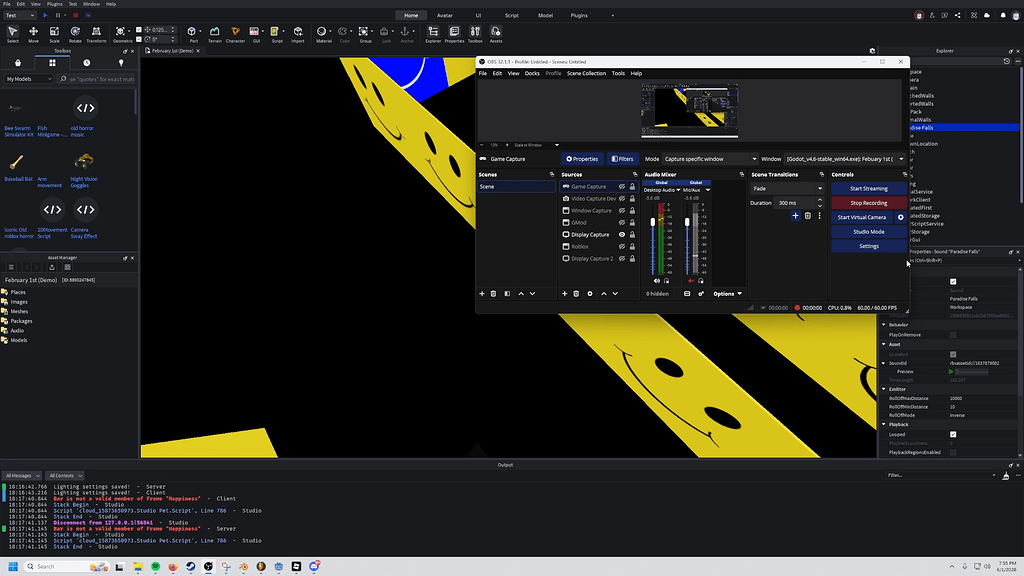Open the Material picker

pos(323,34)
